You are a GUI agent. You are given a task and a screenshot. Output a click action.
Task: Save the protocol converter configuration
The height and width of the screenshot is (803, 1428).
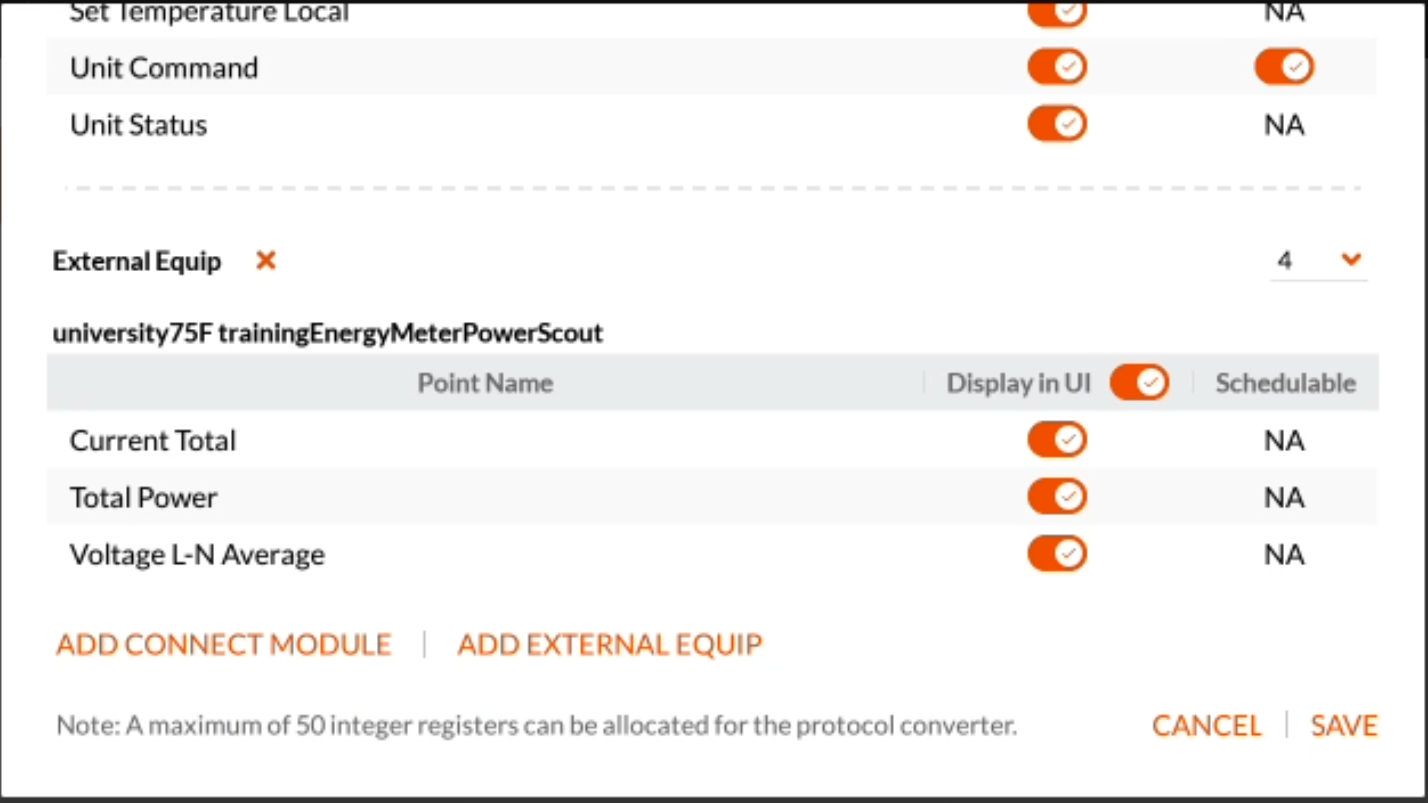point(1344,725)
